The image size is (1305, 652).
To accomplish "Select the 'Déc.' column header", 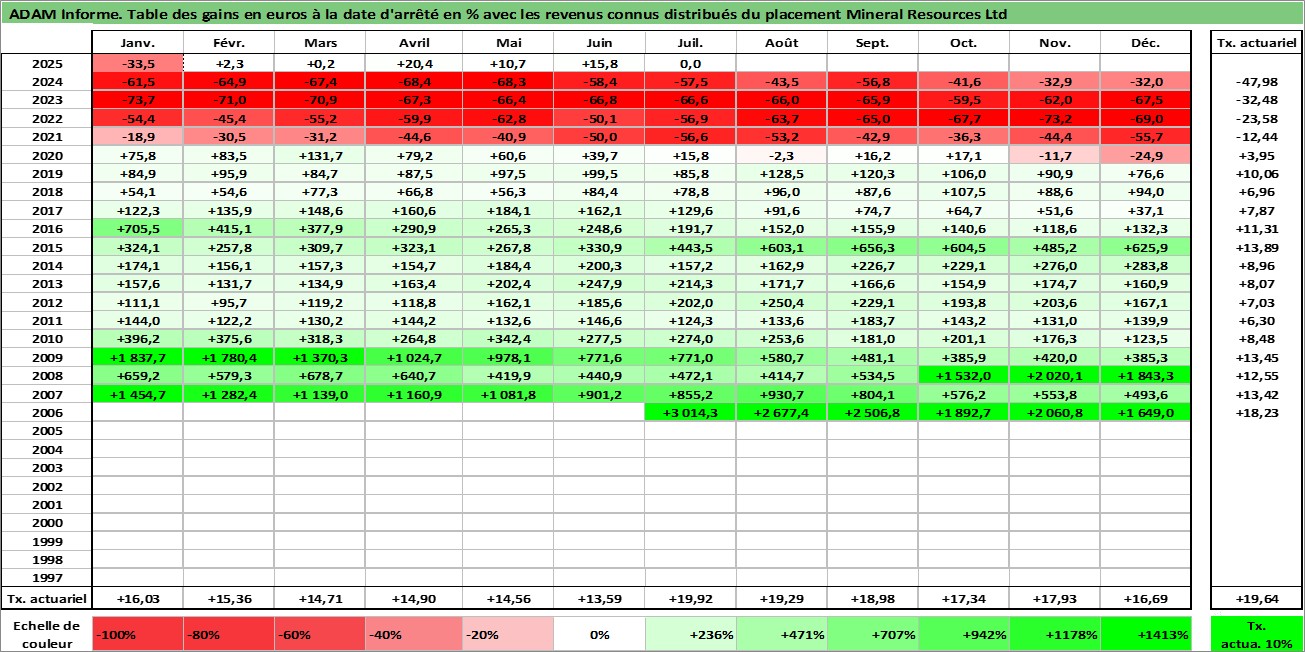I will tap(1146, 43).
